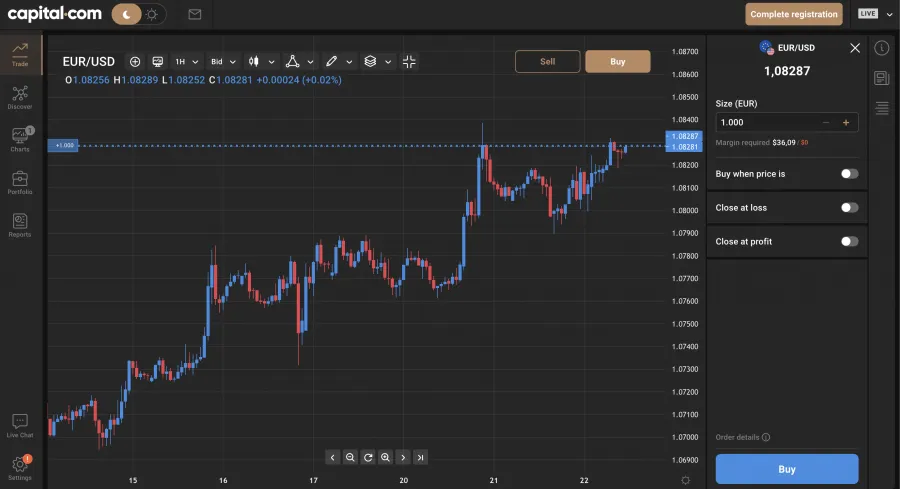Add symbol with plus circle icon
Screen dimensions: 900x489
coord(135,61)
